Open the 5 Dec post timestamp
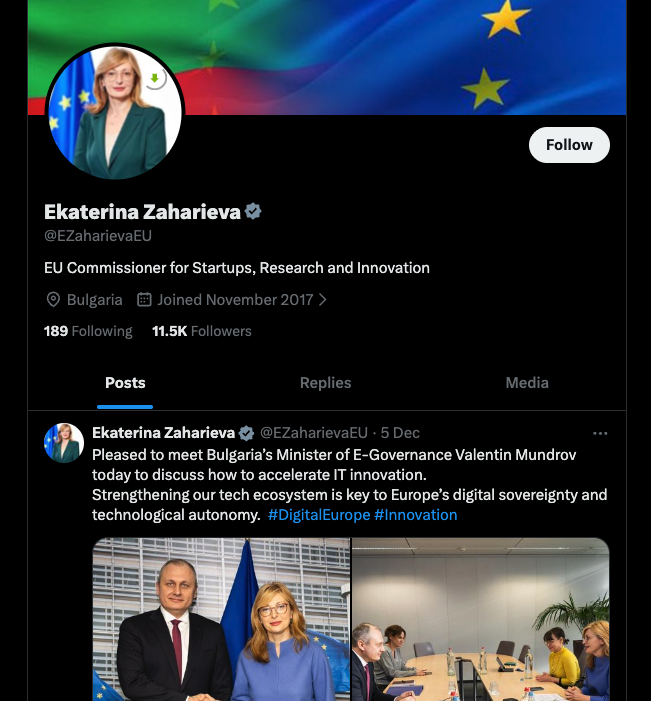The height and width of the screenshot is (701, 651). (400, 433)
